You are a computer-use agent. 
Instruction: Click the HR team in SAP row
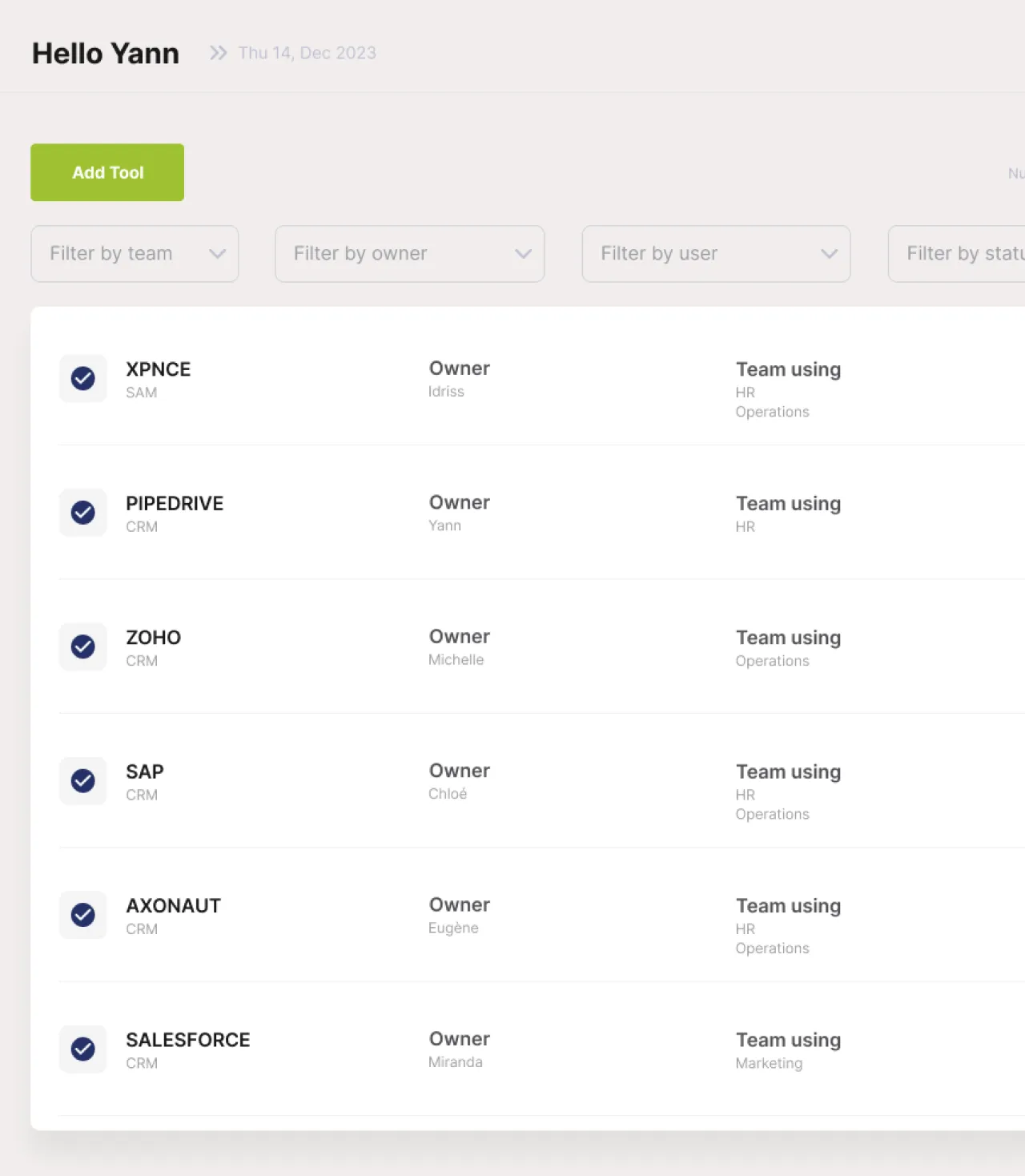click(x=746, y=795)
